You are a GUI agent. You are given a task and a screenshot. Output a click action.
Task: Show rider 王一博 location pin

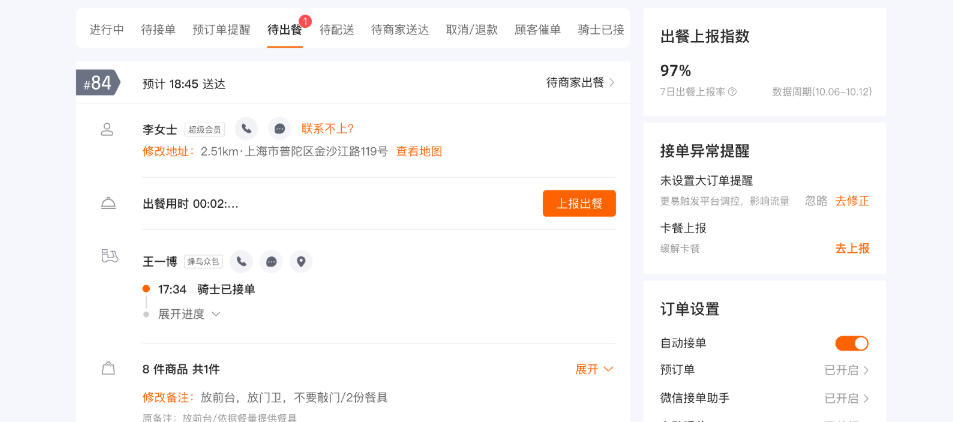coord(300,261)
